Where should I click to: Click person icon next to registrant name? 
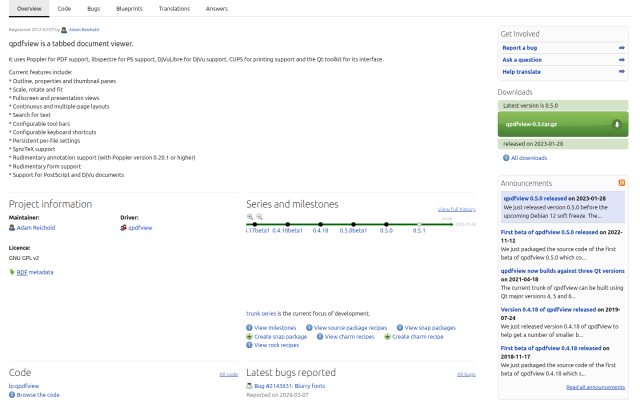64,30
